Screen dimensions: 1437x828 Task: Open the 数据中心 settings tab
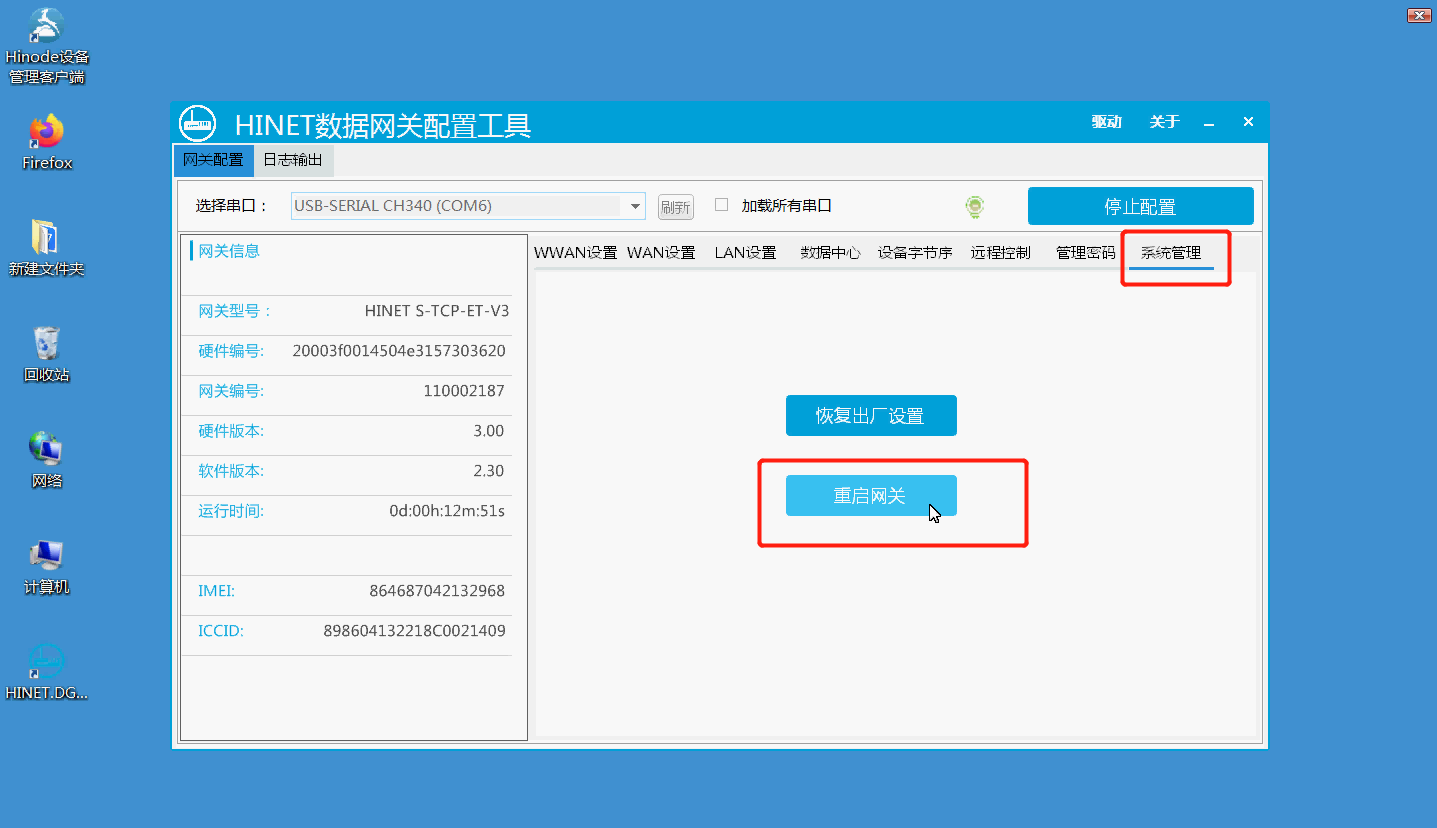click(830, 252)
